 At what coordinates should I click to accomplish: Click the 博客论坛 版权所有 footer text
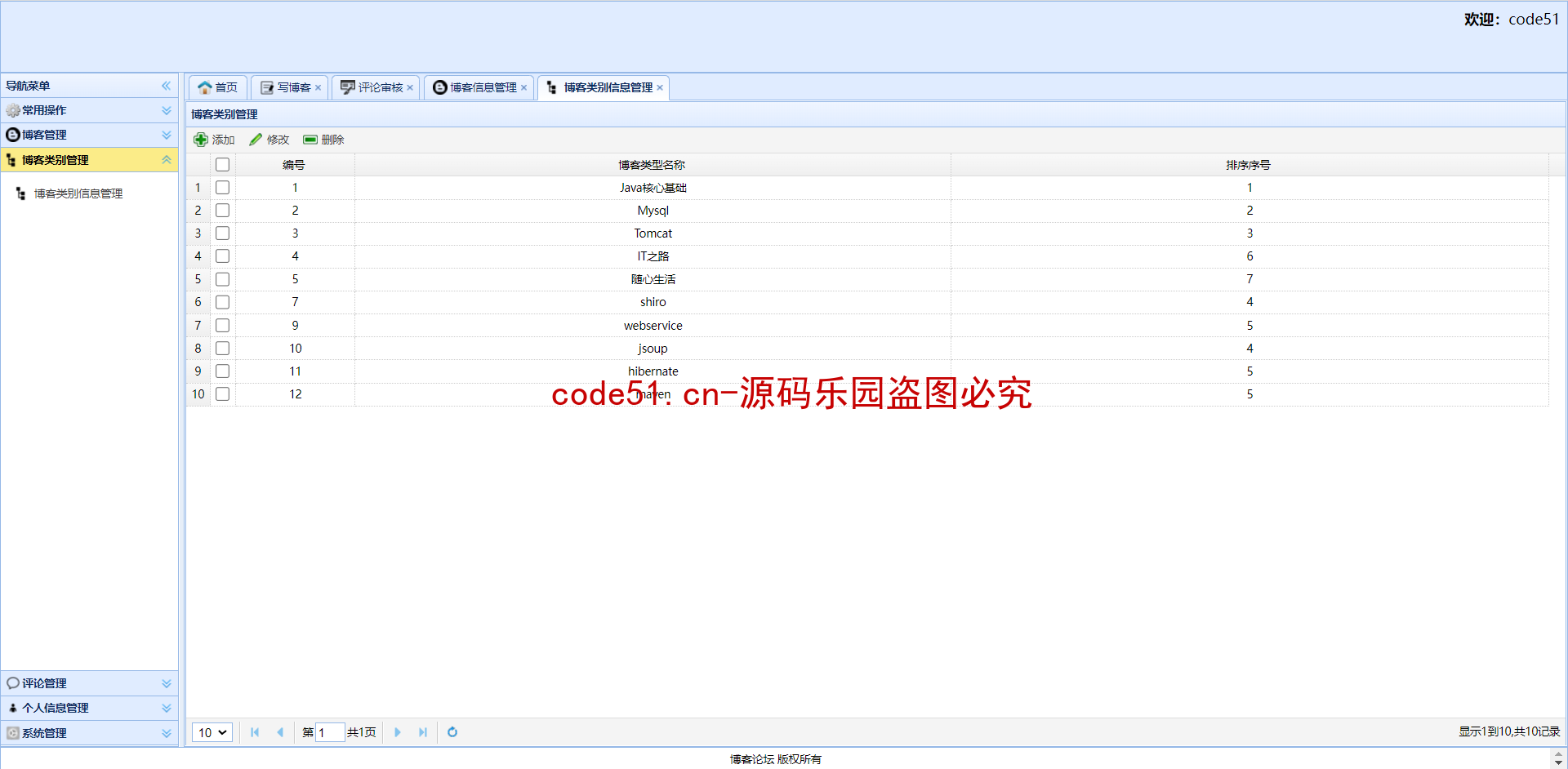coord(776,759)
